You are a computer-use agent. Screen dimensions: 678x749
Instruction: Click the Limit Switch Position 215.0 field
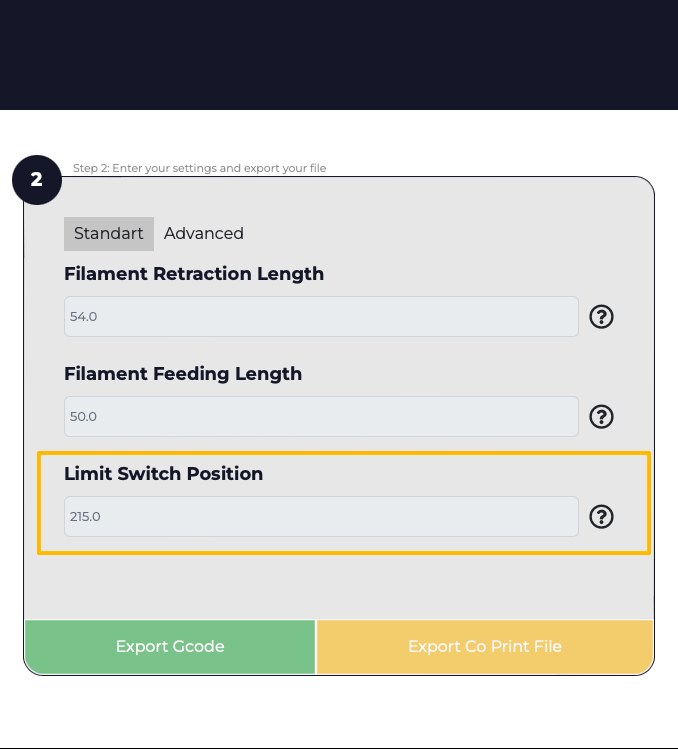tap(321, 516)
